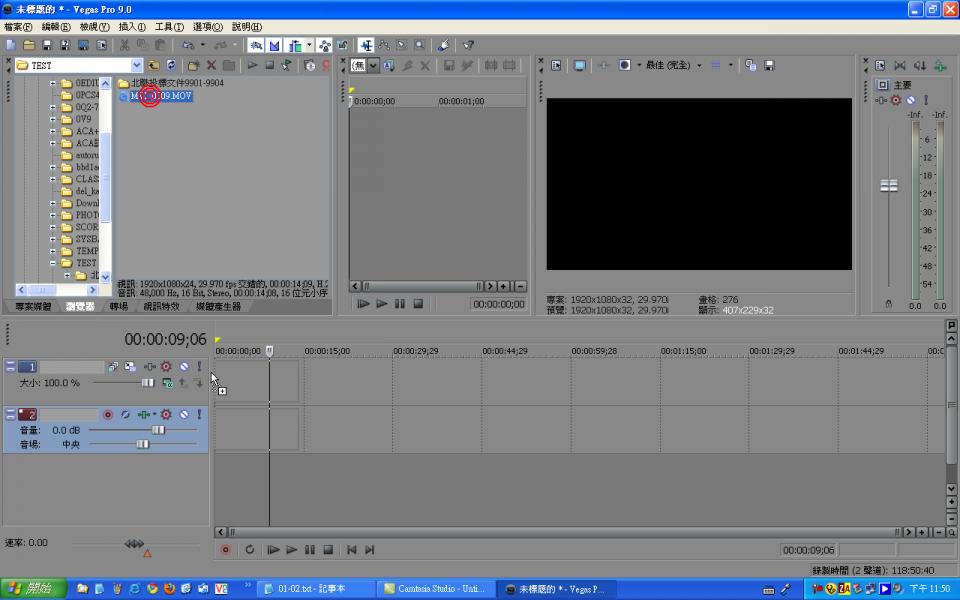Click the Undo icon in toolbar

point(188,45)
